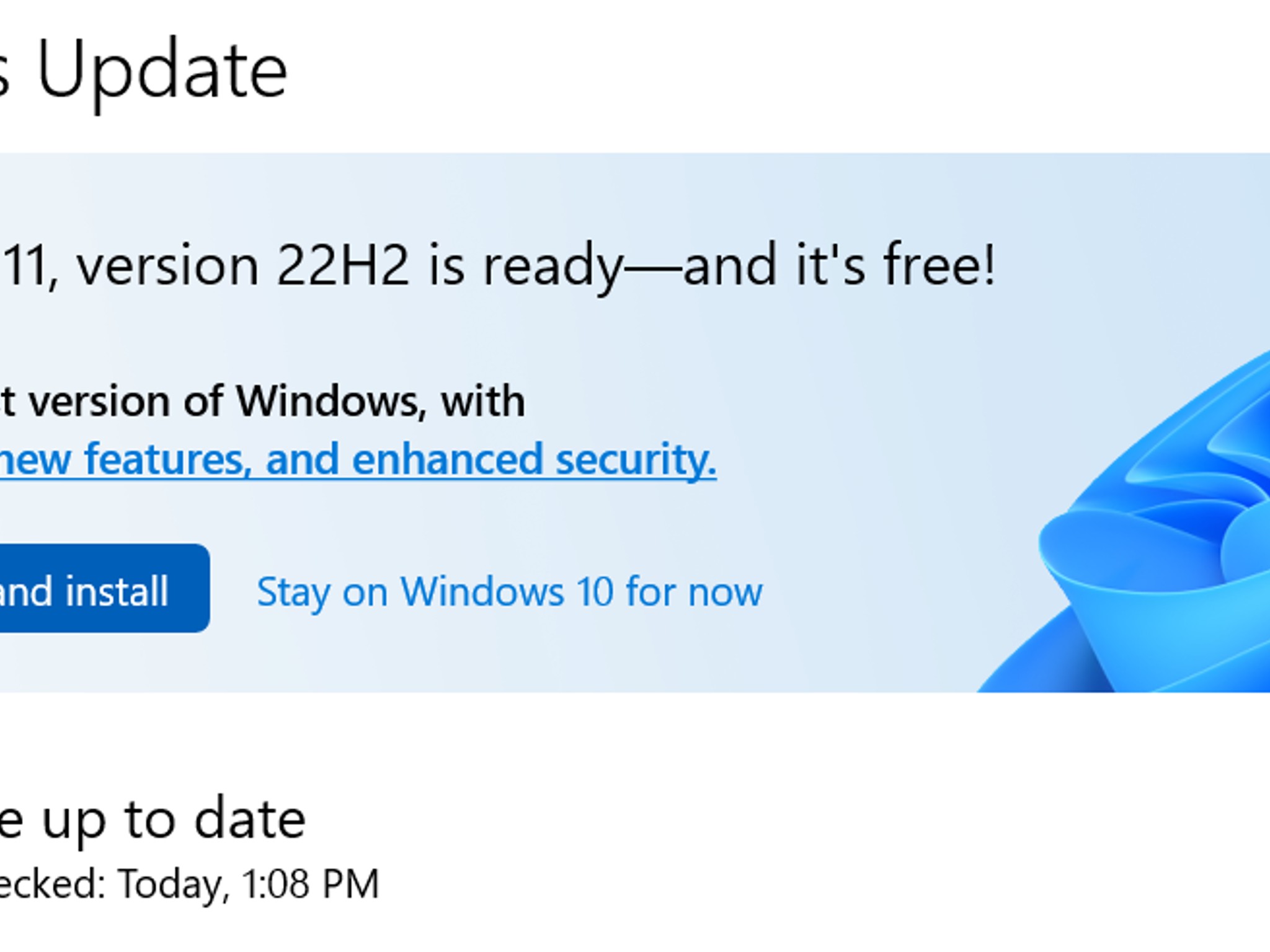1270x952 pixels.
Task: Click the "1:08 PM" last checked time
Action: tap(310, 883)
